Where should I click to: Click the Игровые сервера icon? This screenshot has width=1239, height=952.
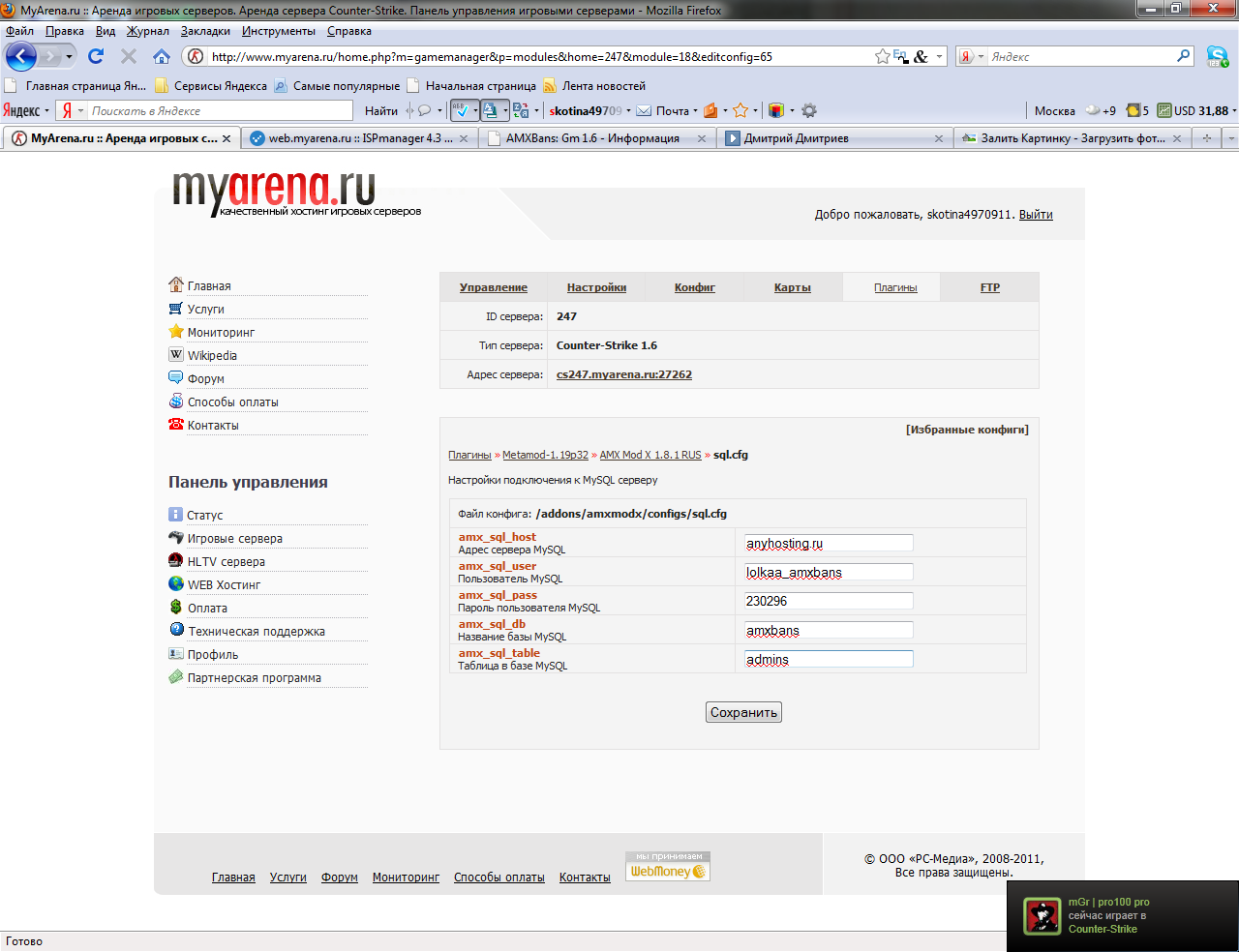pos(175,537)
